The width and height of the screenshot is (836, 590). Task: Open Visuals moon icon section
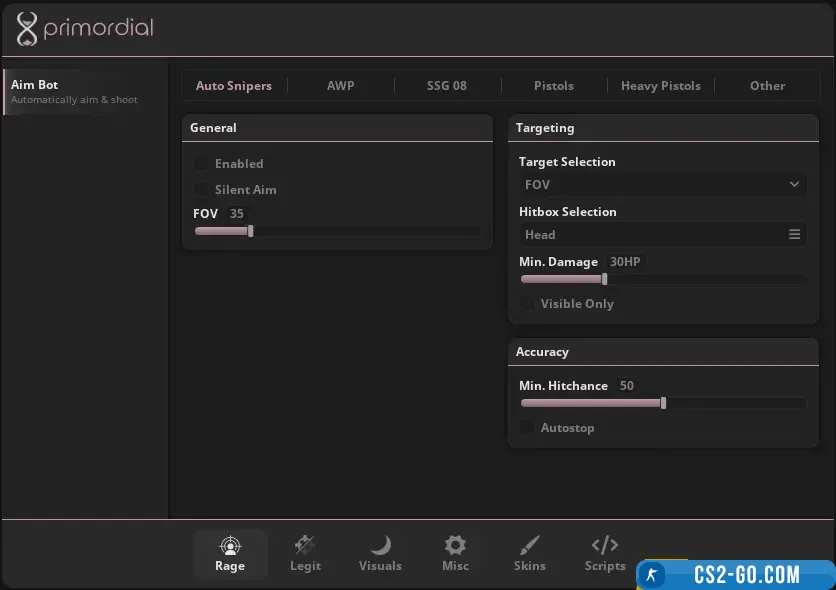pyautogui.click(x=380, y=546)
